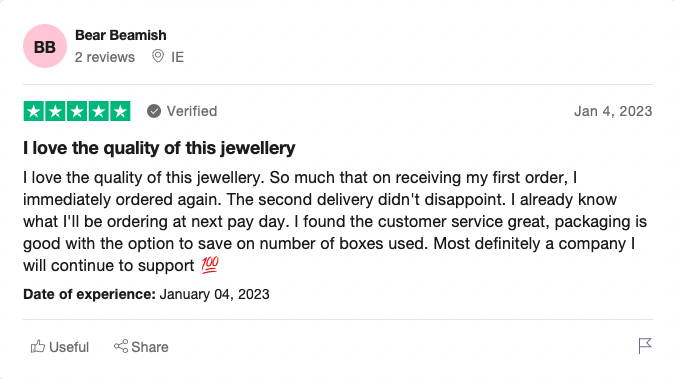Open the review title about jewellery quality
The image size is (674, 379).
pos(159,148)
